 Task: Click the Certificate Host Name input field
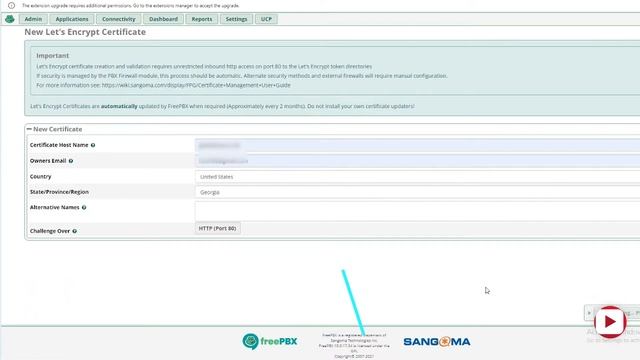tap(417, 145)
